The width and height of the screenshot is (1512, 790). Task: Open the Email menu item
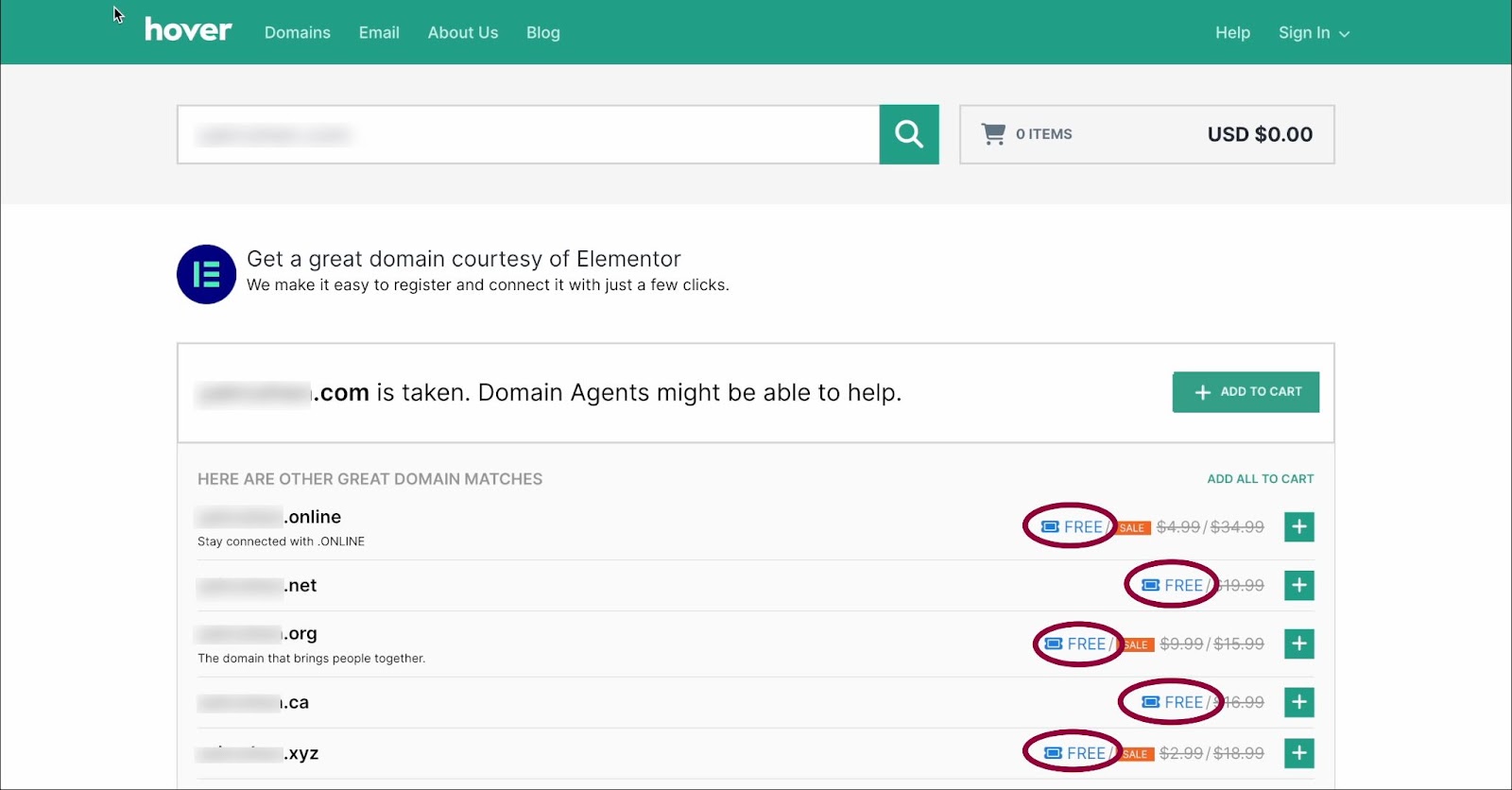[379, 32]
